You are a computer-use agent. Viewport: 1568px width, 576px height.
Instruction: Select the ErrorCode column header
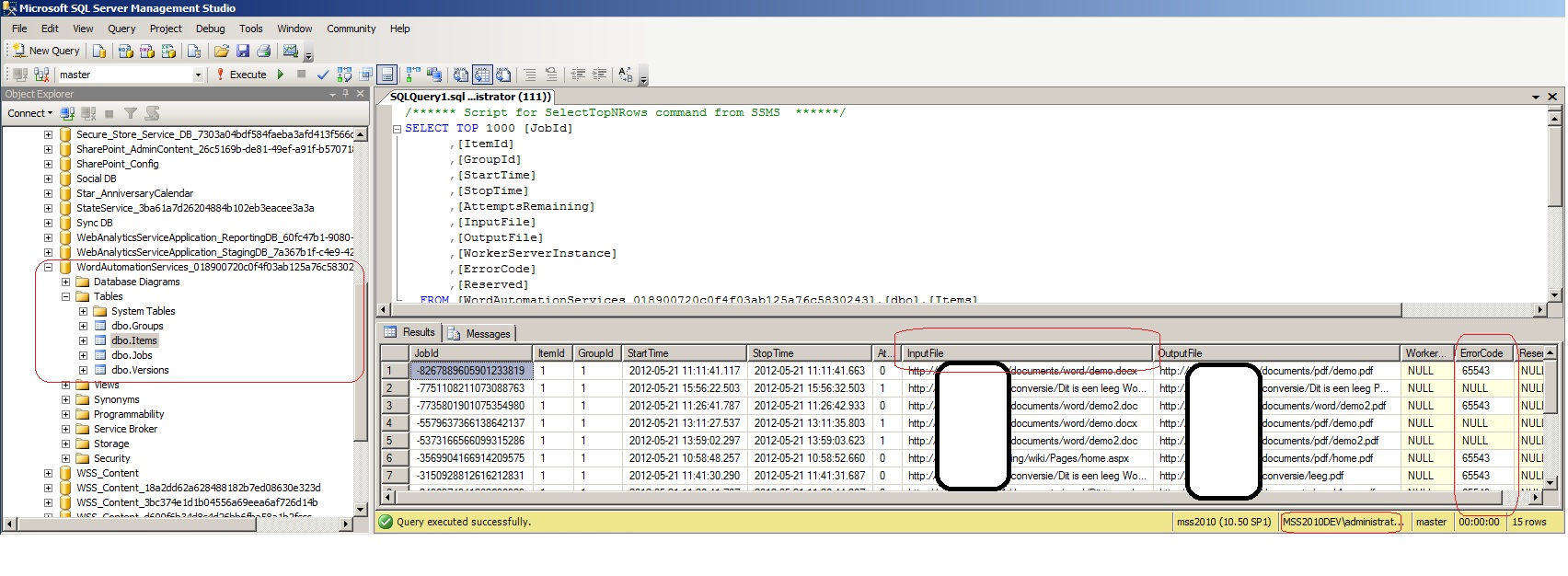pos(1482,353)
